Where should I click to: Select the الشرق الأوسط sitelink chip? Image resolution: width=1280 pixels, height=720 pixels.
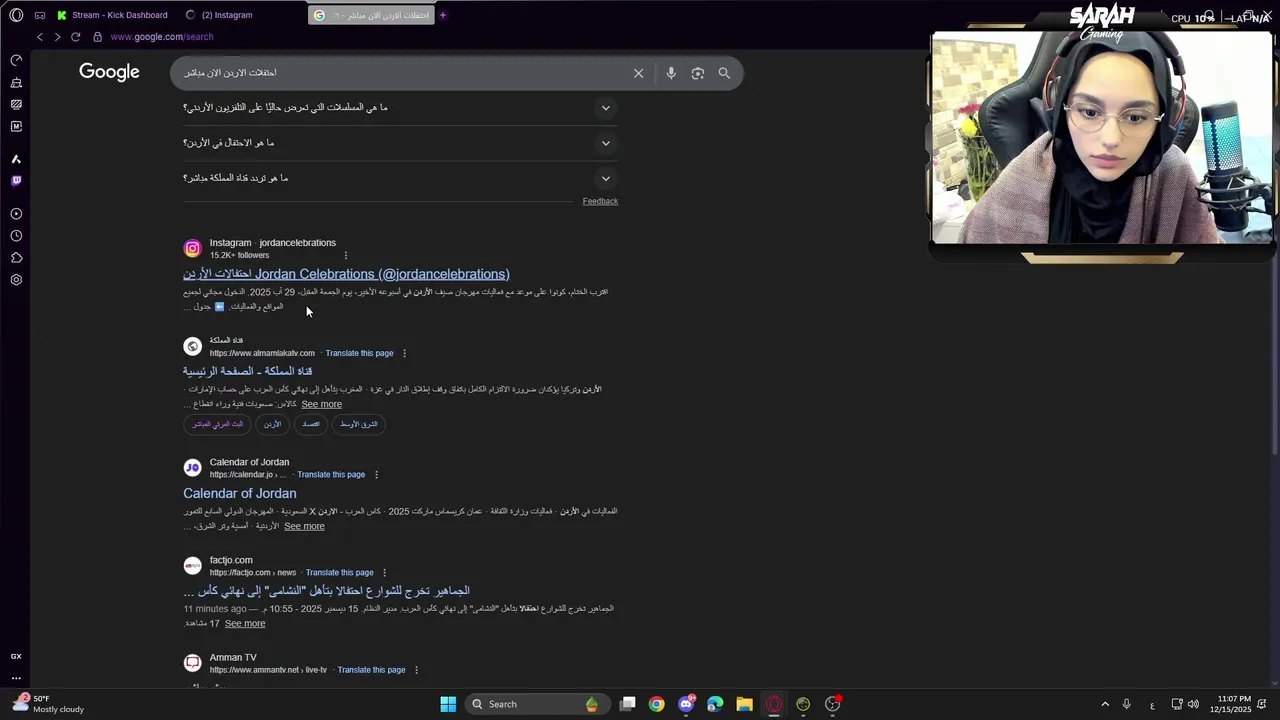point(358,424)
